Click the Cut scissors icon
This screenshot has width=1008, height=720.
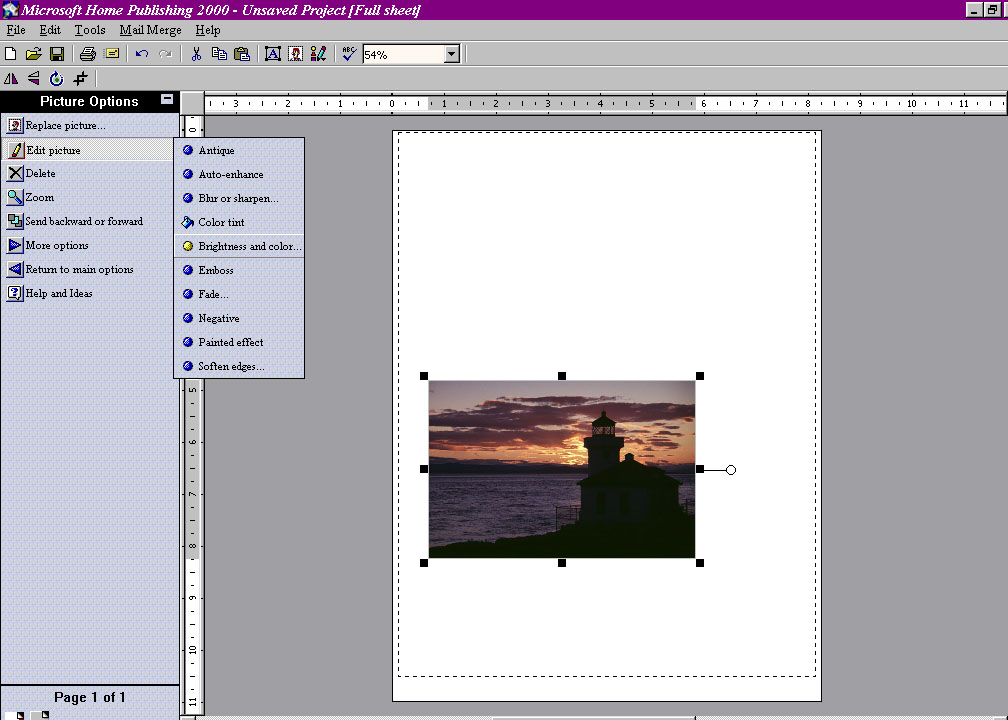click(196, 54)
